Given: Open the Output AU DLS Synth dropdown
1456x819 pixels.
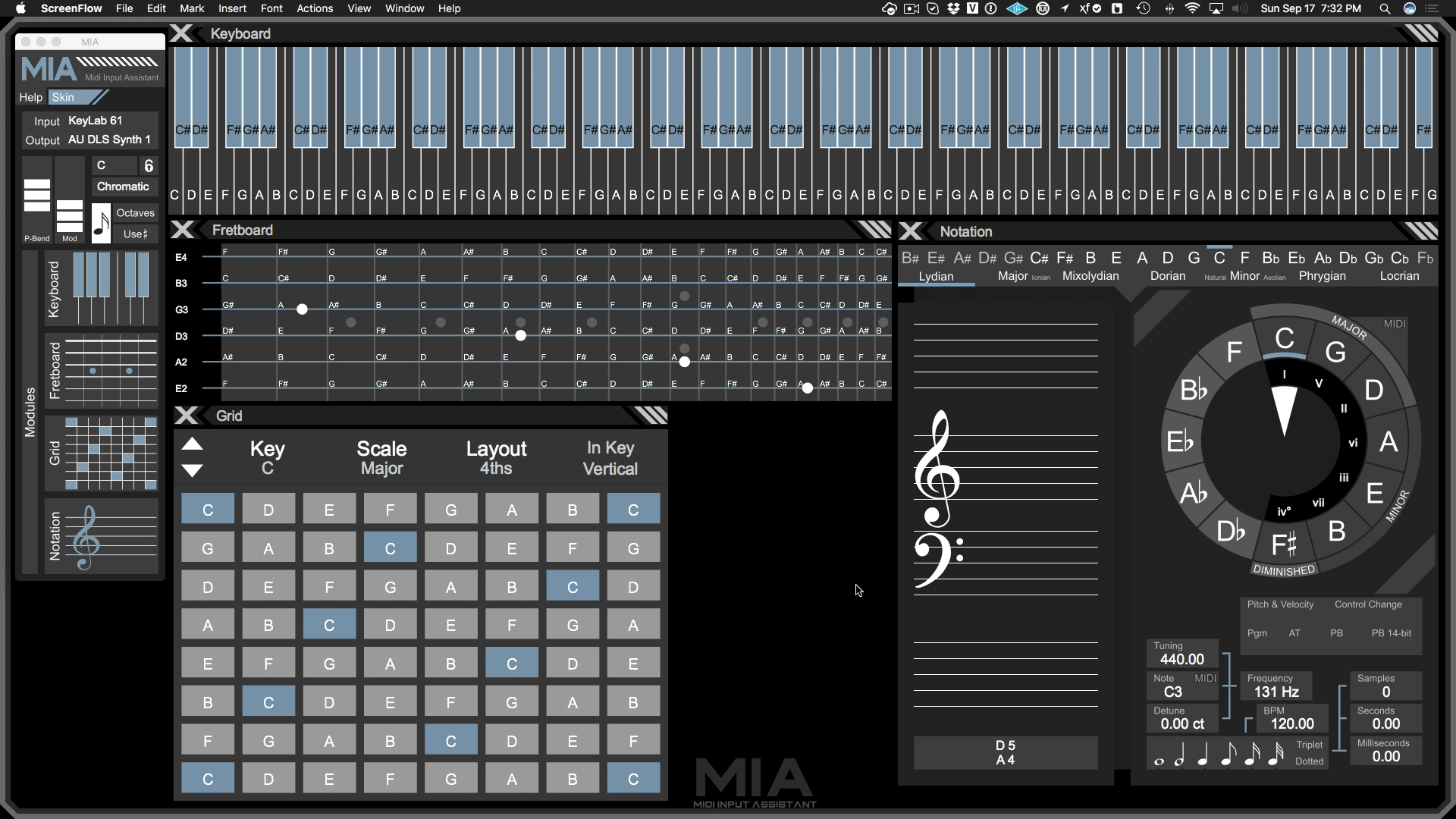Looking at the screenshot, I should click(109, 140).
